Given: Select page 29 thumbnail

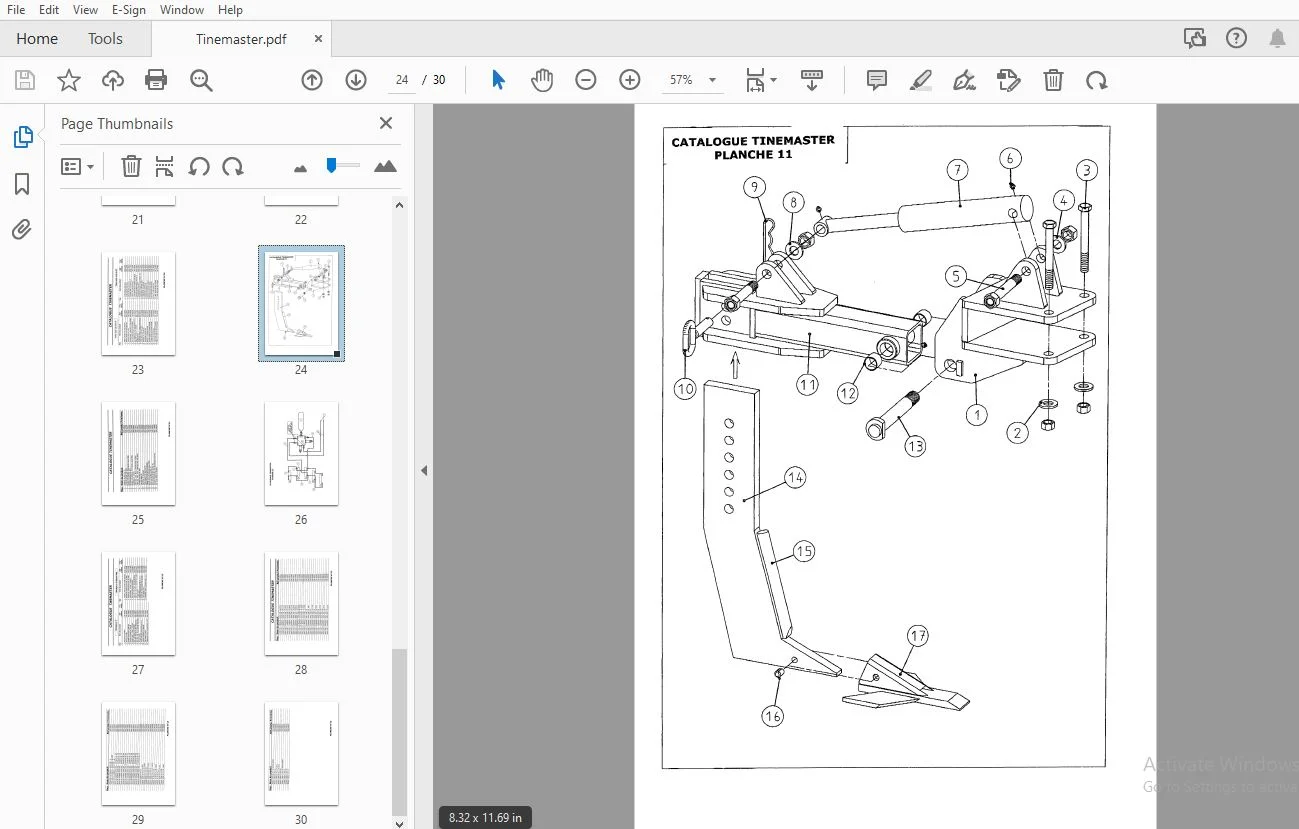Looking at the screenshot, I should (x=138, y=754).
